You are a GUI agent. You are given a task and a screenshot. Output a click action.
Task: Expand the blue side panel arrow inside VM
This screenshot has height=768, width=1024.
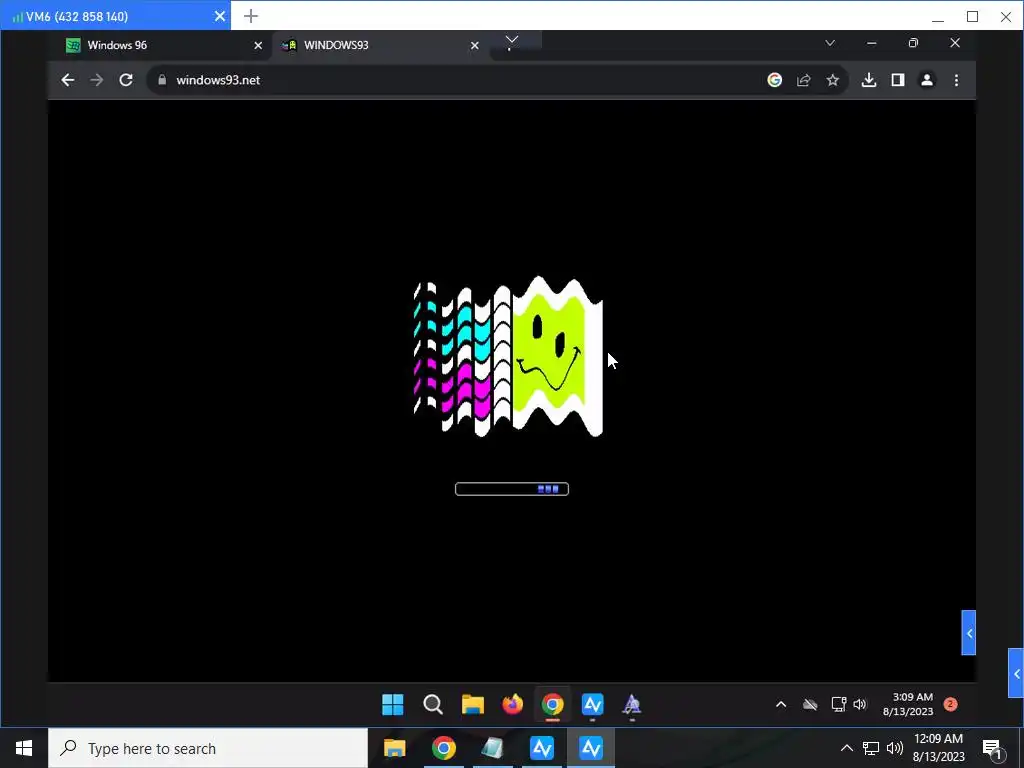tap(969, 633)
